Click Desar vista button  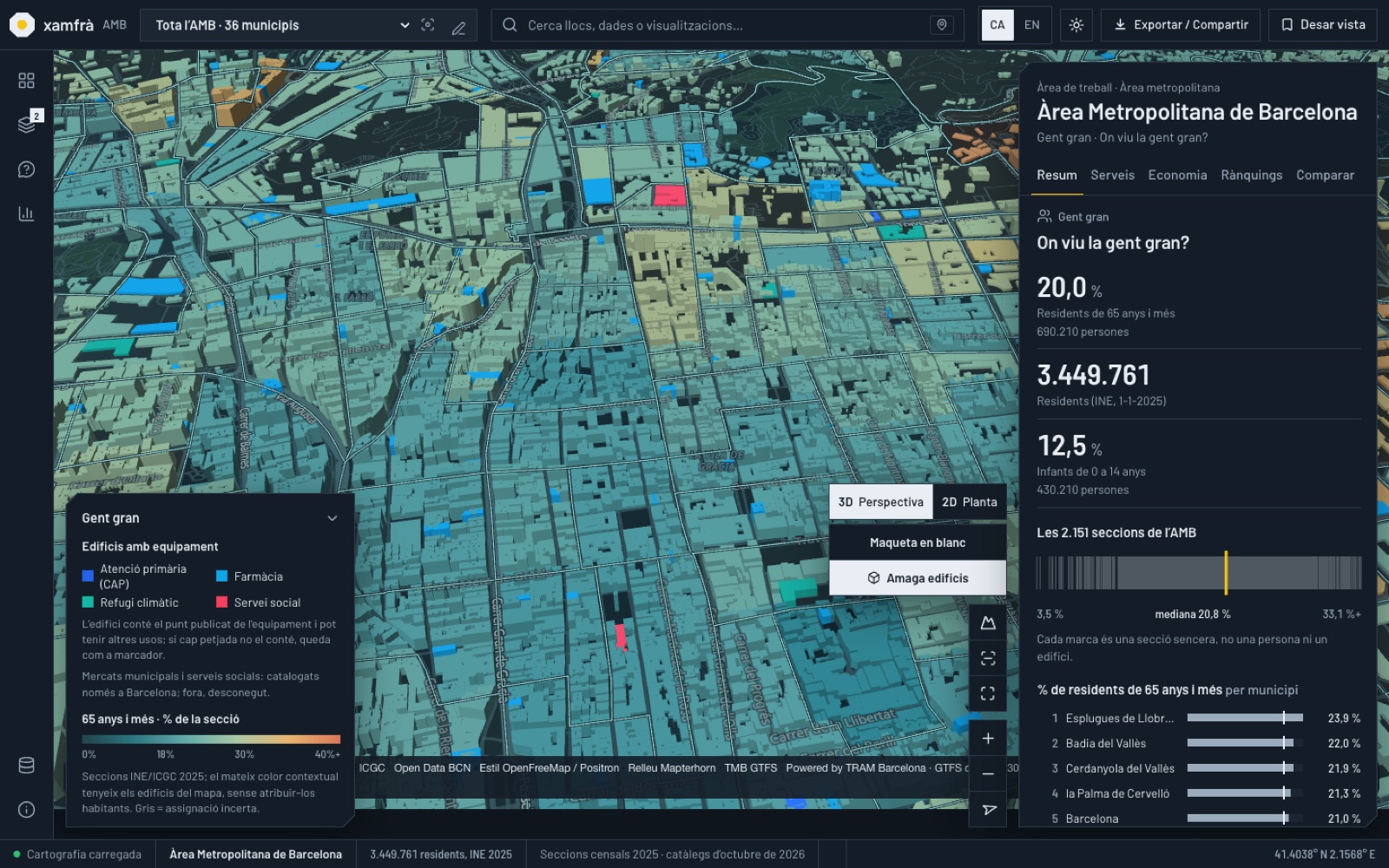click(1323, 25)
